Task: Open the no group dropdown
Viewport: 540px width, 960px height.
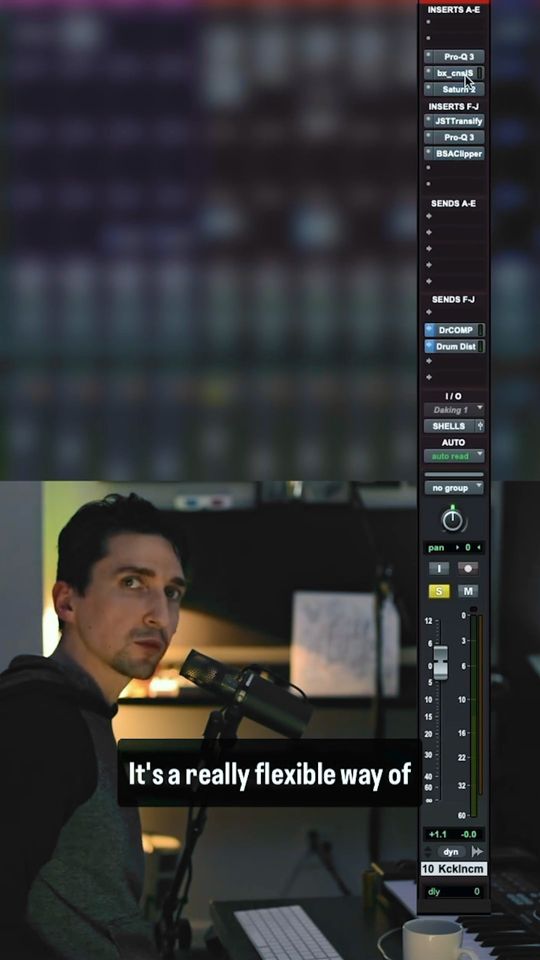Action: pyautogui.click(x=454, y=488)
